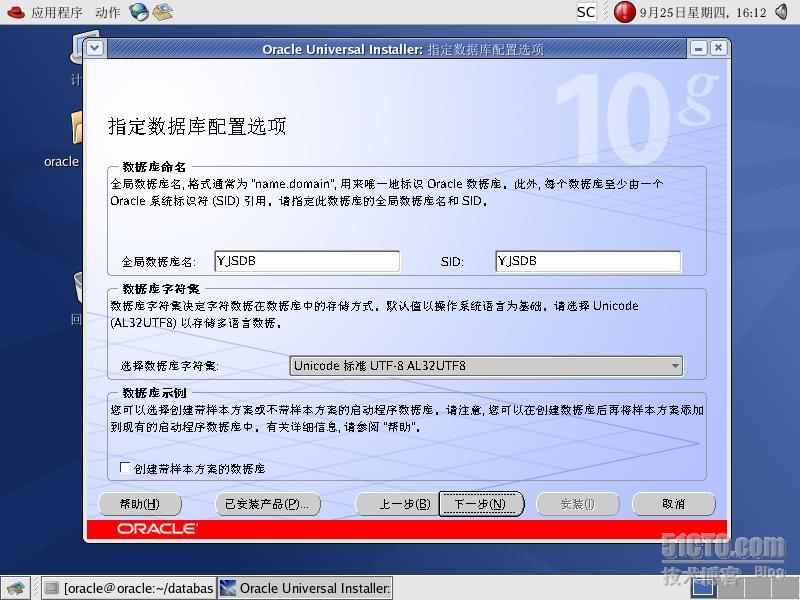
Task: Click into the 全局数据库名 field
Action: pyautogui.click(x=307, y=261)
